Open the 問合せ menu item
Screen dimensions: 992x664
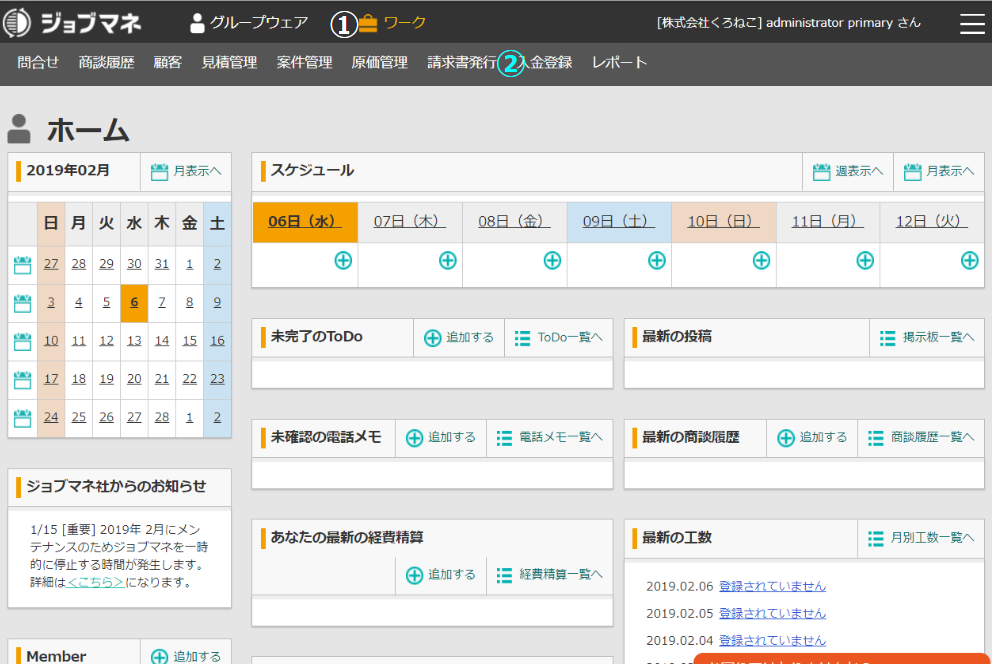pos(37,62)
